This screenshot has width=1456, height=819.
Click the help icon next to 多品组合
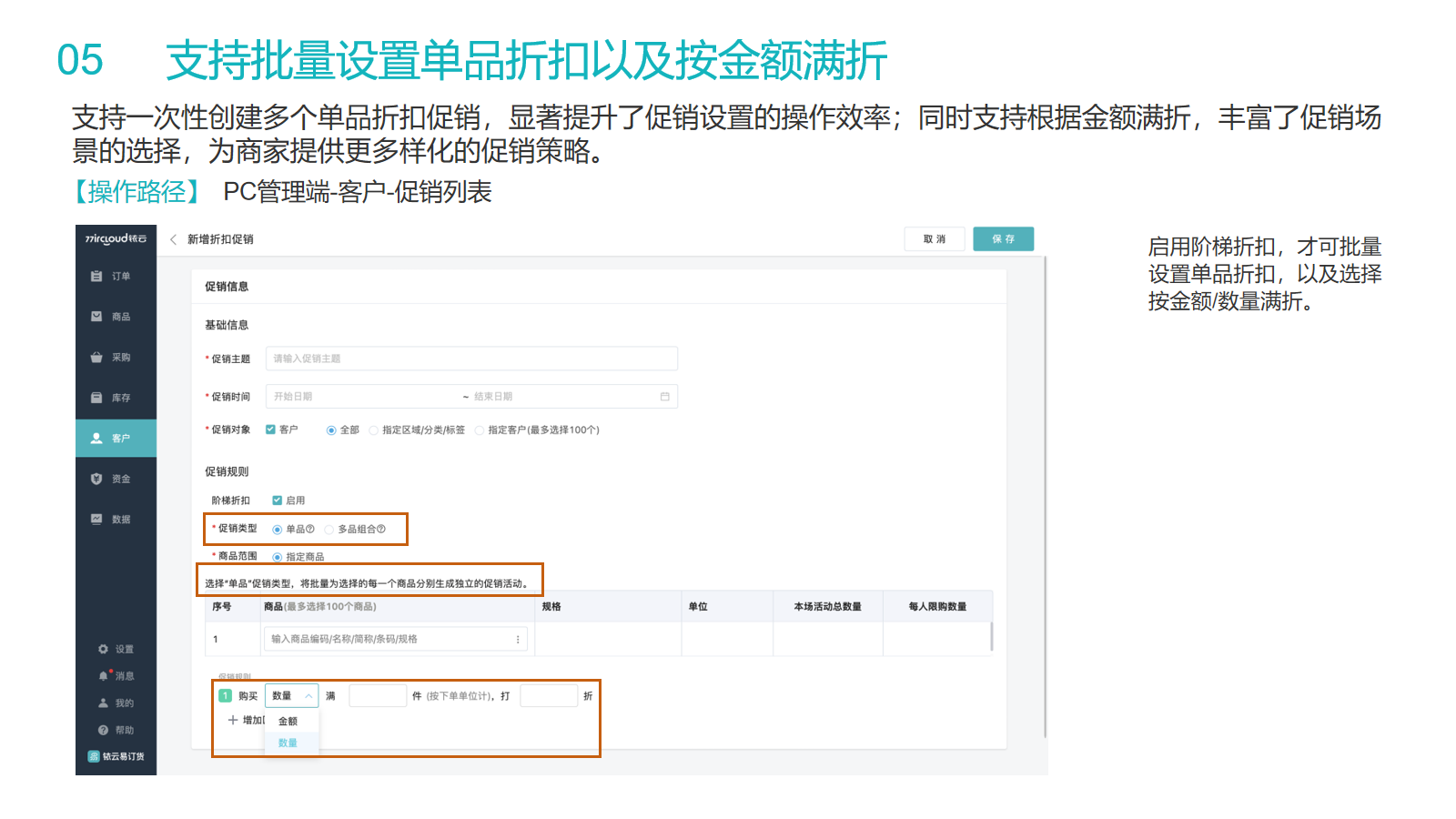(381, 529)
